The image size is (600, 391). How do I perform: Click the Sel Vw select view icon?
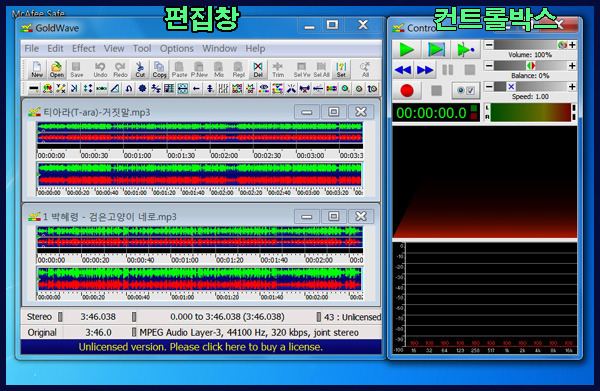[302, 69]
